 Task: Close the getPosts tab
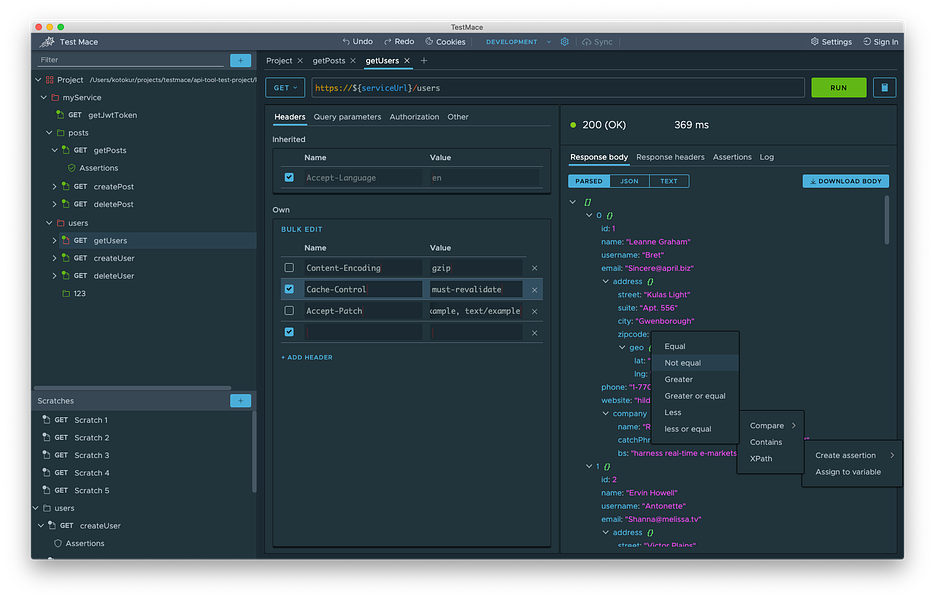point(353,61)
